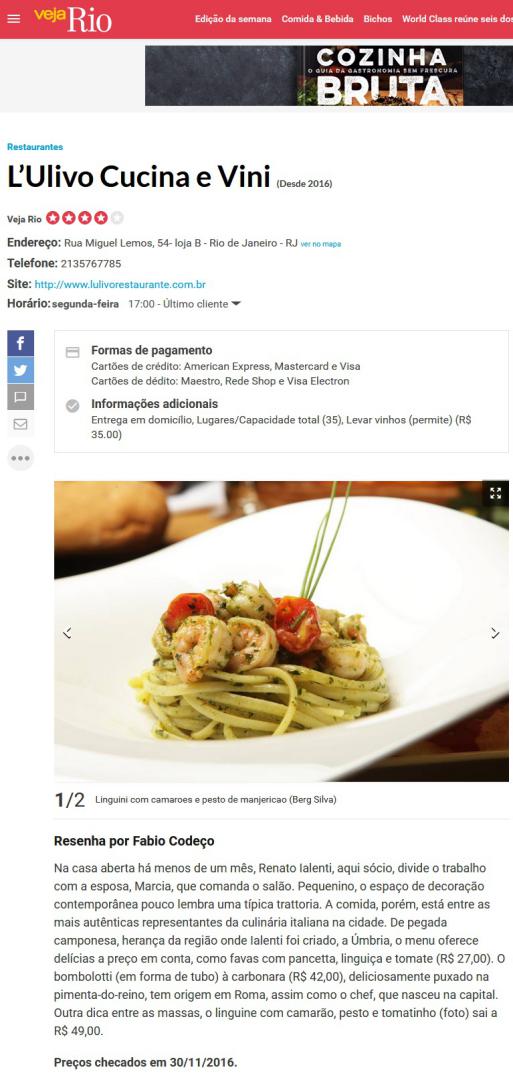Go to previous photo arrow
The height and width of the screenshot is (1080, 513).
pos(67,633)
